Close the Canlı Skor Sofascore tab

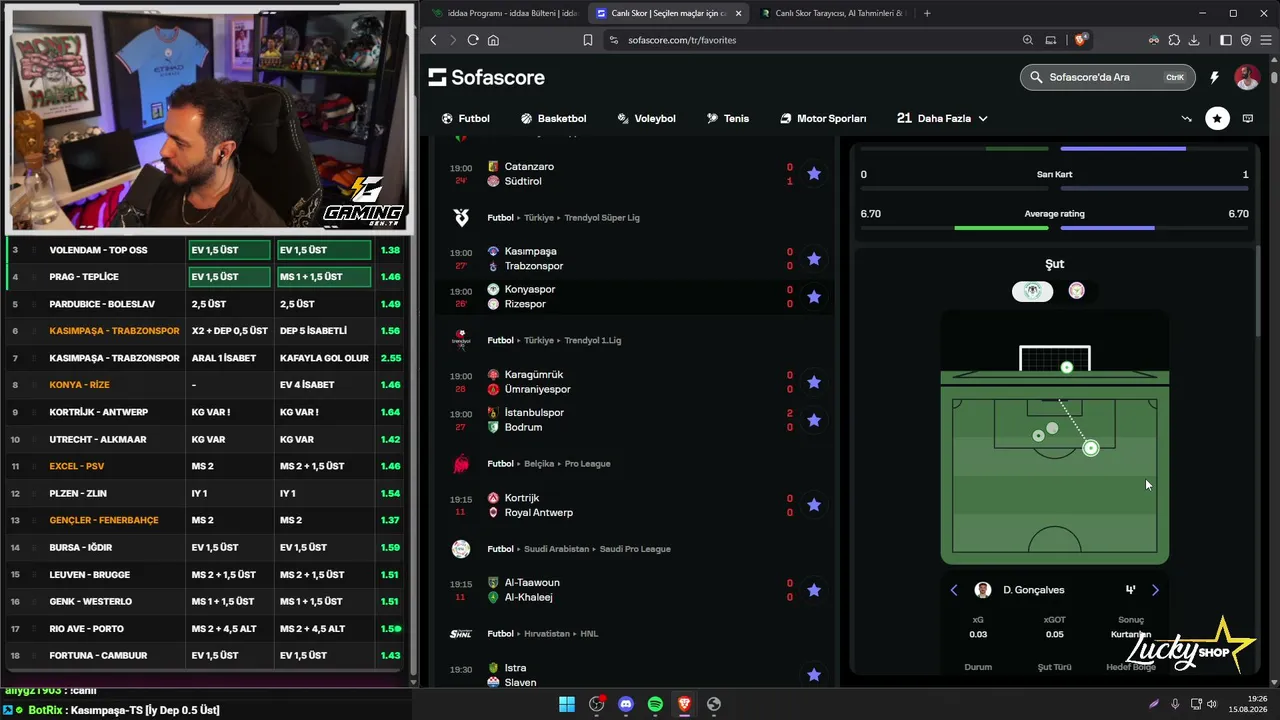(739, 13)
